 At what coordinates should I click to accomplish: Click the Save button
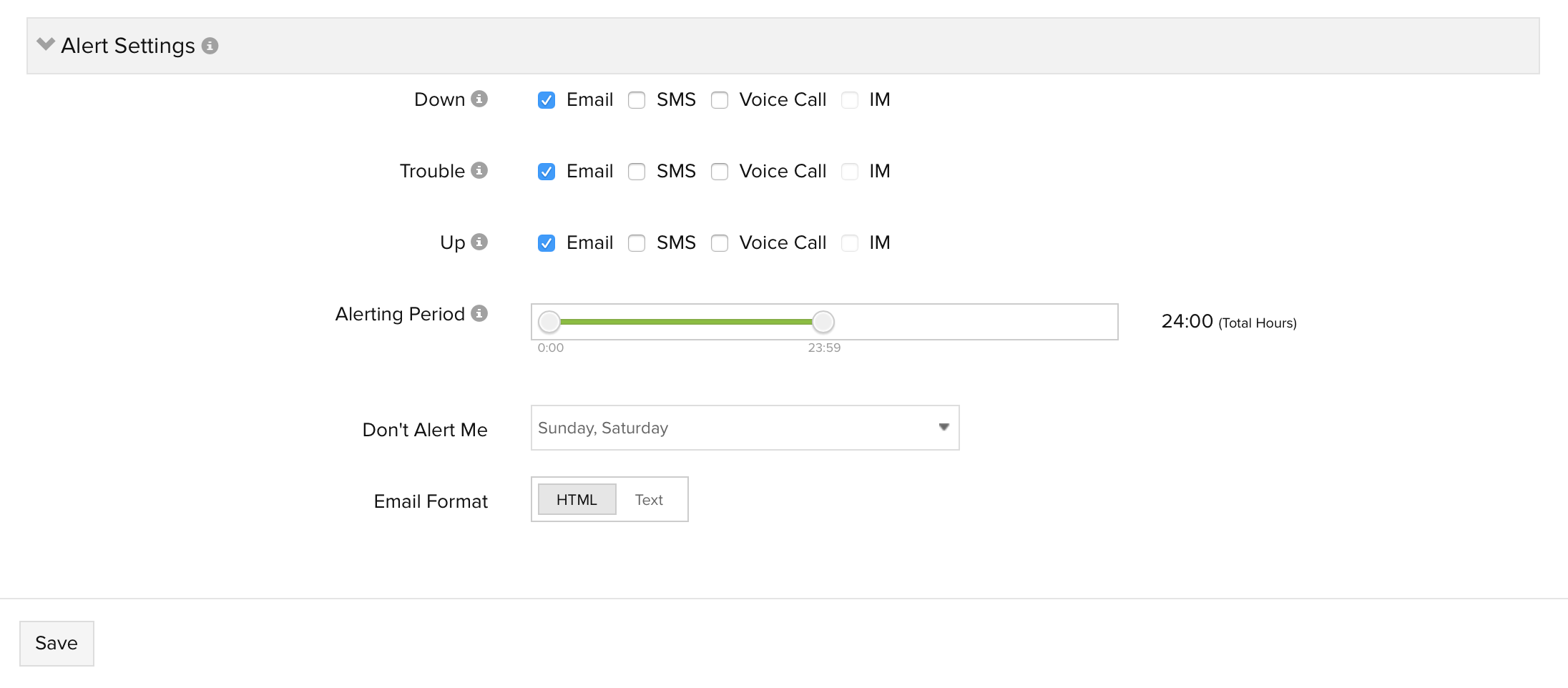point(57,643)
